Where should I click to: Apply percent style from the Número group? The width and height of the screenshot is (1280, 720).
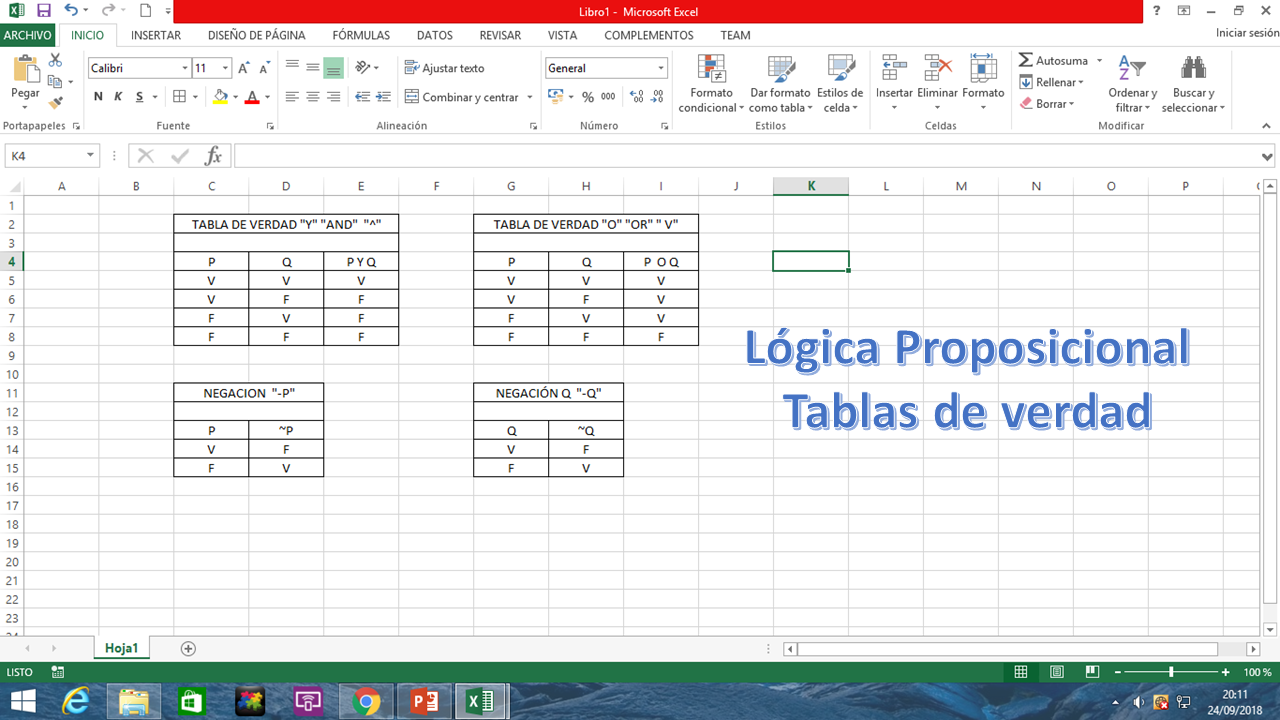[586, 97]
